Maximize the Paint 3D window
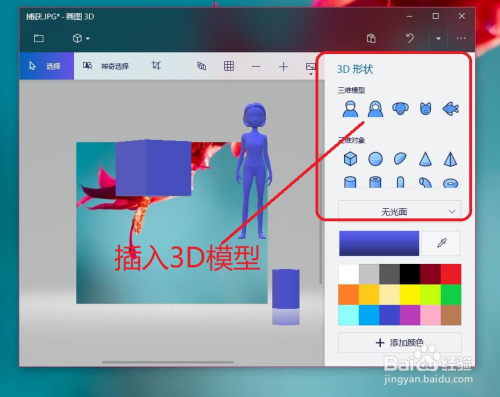 click(x=436, y=16)
